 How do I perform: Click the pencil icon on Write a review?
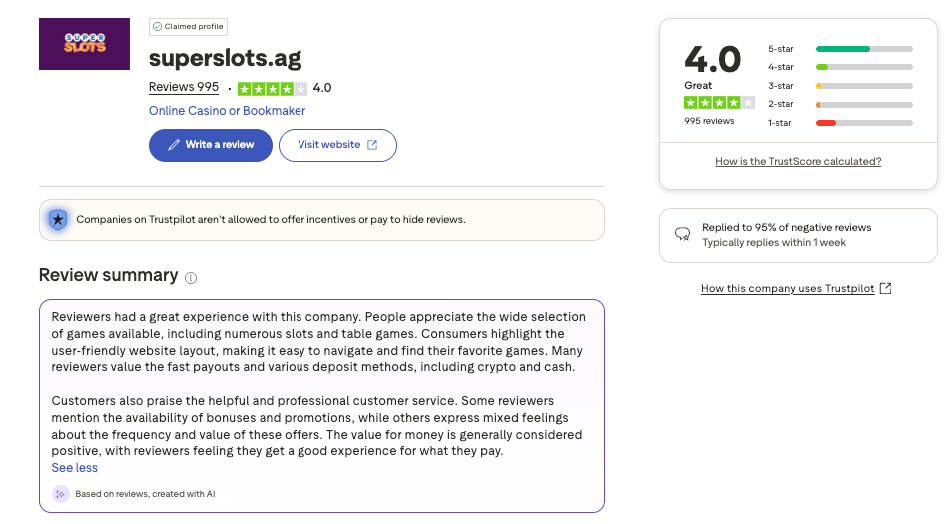174,145
